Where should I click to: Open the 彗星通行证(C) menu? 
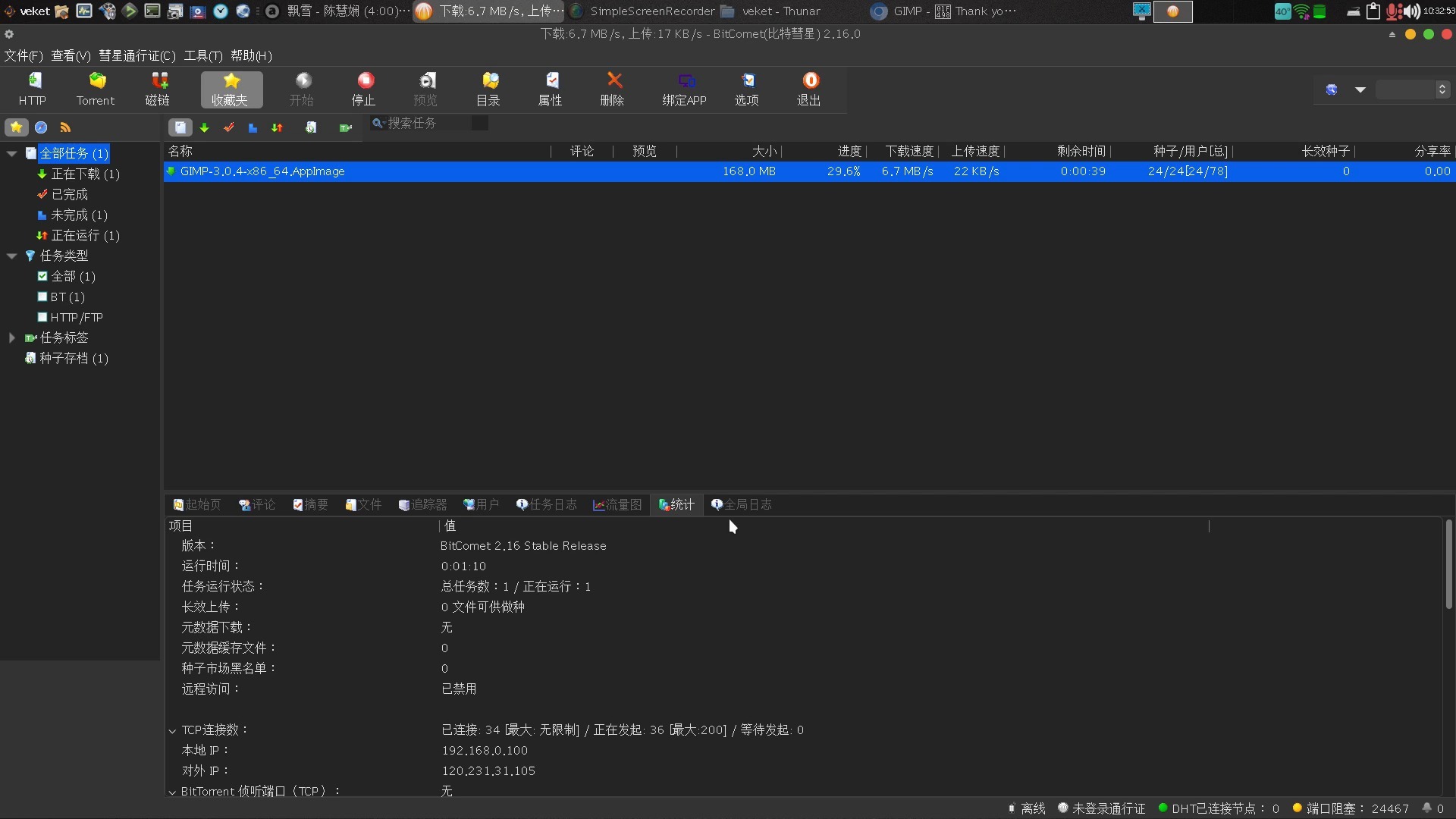137,55
